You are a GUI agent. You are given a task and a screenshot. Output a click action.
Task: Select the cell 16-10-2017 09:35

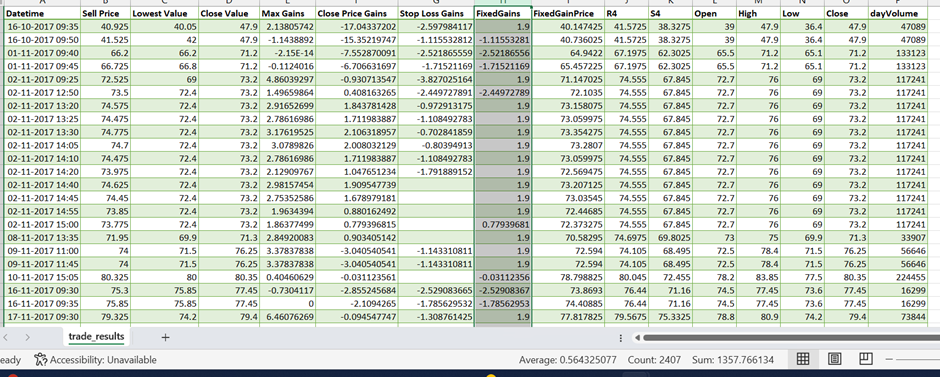42,26
